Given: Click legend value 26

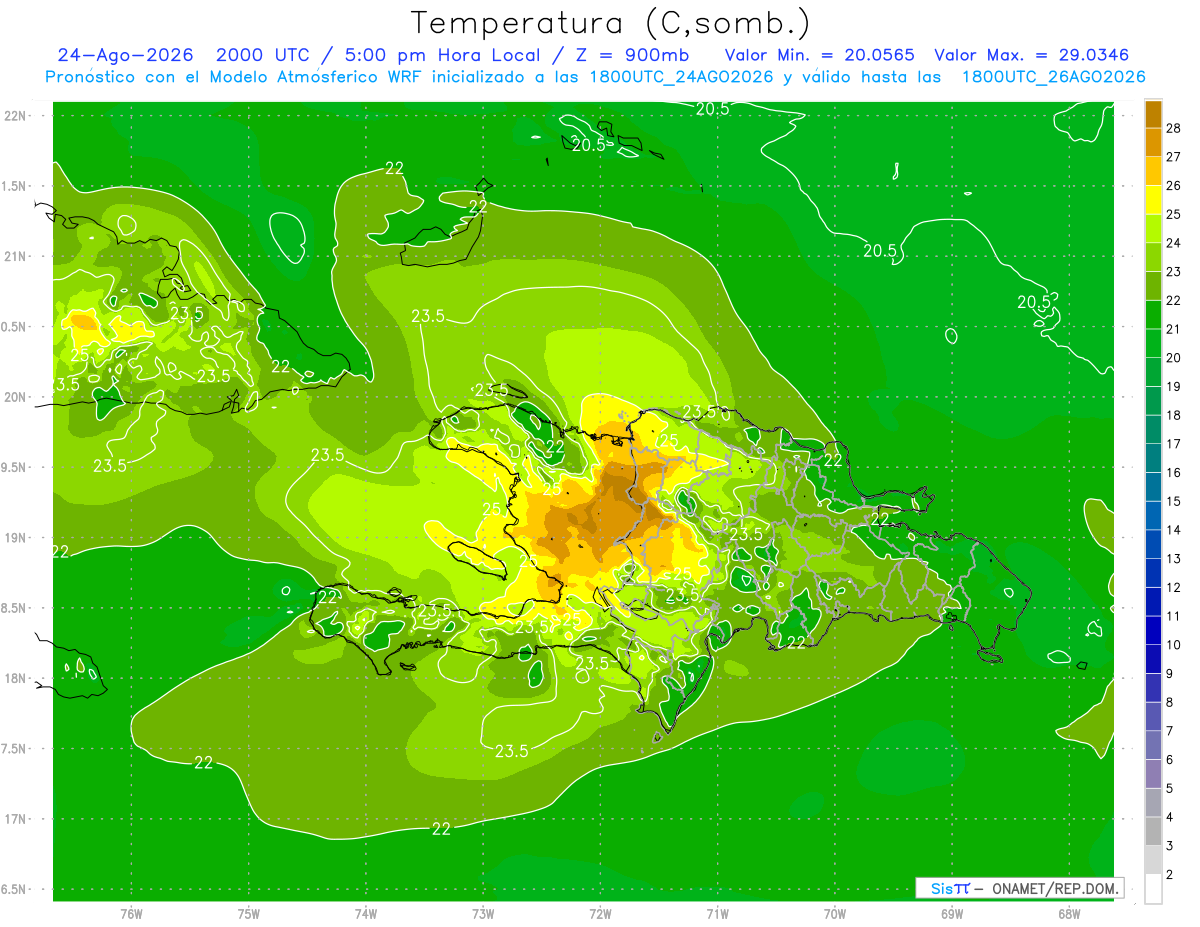Looking at the screenshot, I should click(1174, 186).
